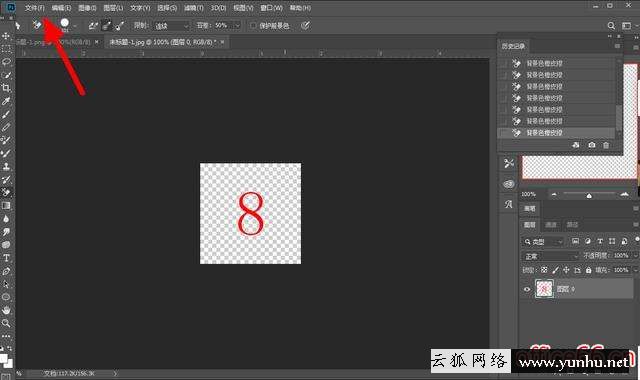The image size is (640, 380).
Task: Click the navigator zoom slider handle
Action: (x=589, y=196)
